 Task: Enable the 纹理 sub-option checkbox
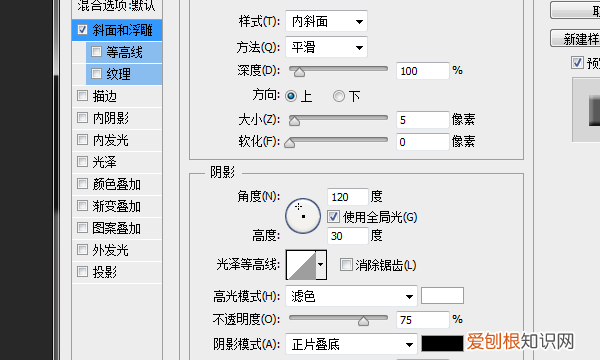click(x=96, y=73)
